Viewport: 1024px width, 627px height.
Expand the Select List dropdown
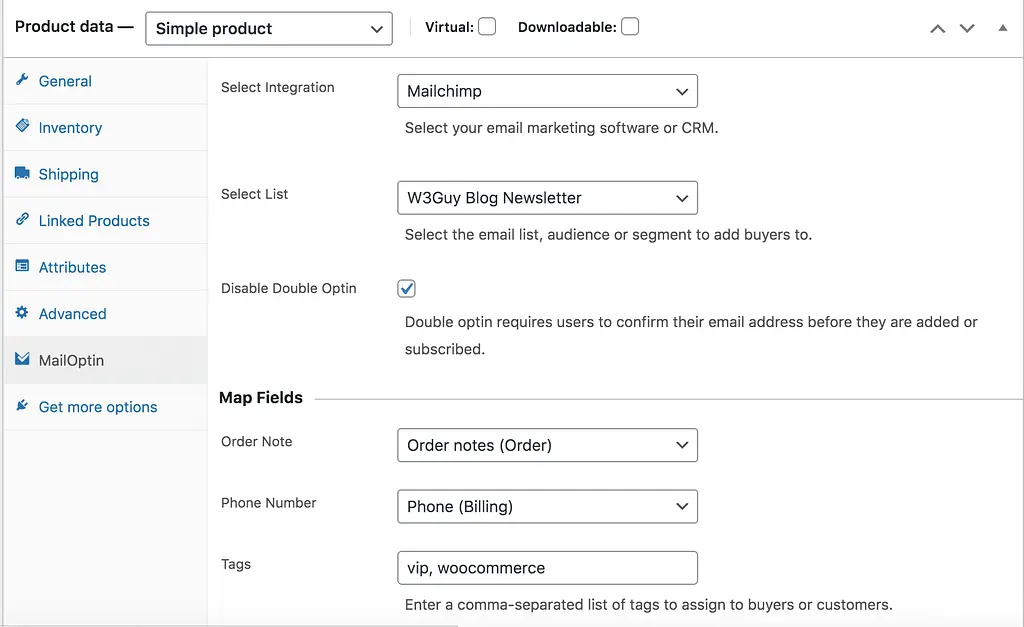tap(547, 198)
